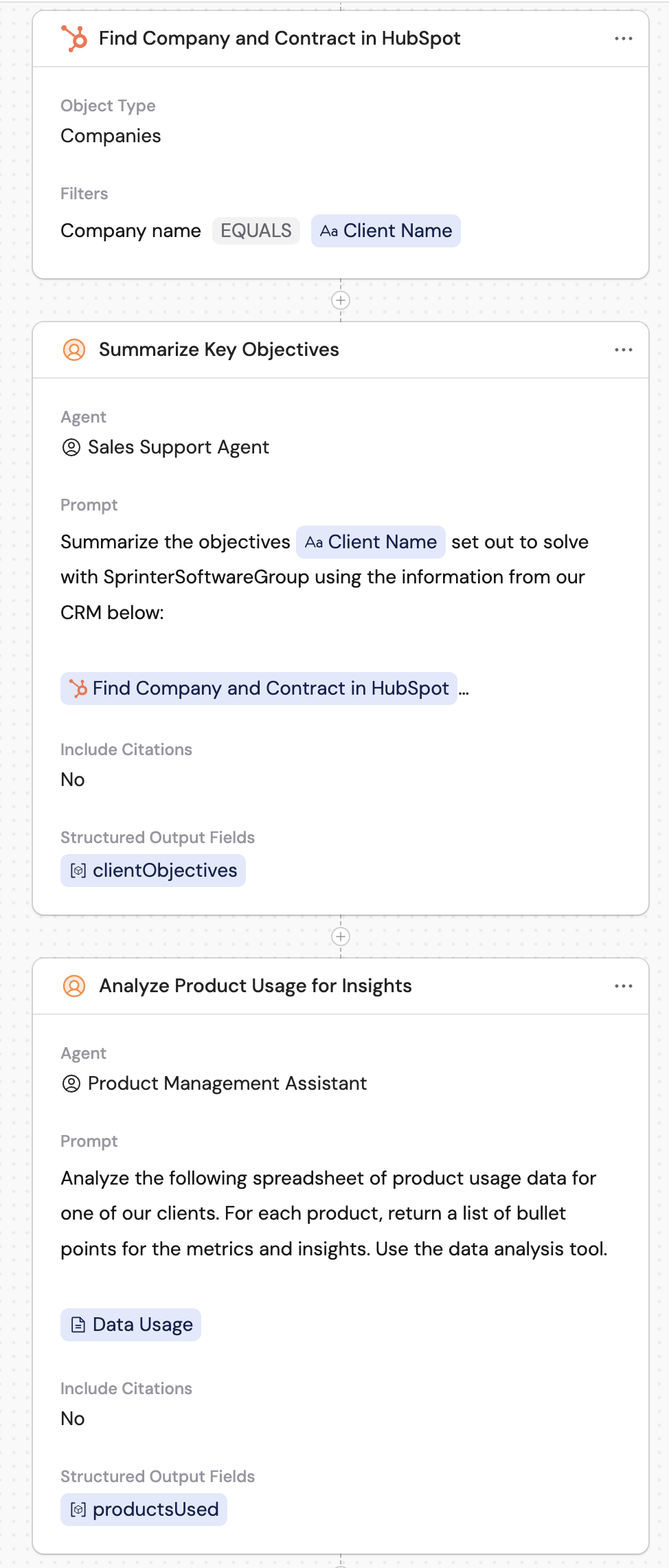The width and height of the screenshot is (669, 1568).
Task: Add step below Summarize Key Objectives card
Action: (341, 937)
